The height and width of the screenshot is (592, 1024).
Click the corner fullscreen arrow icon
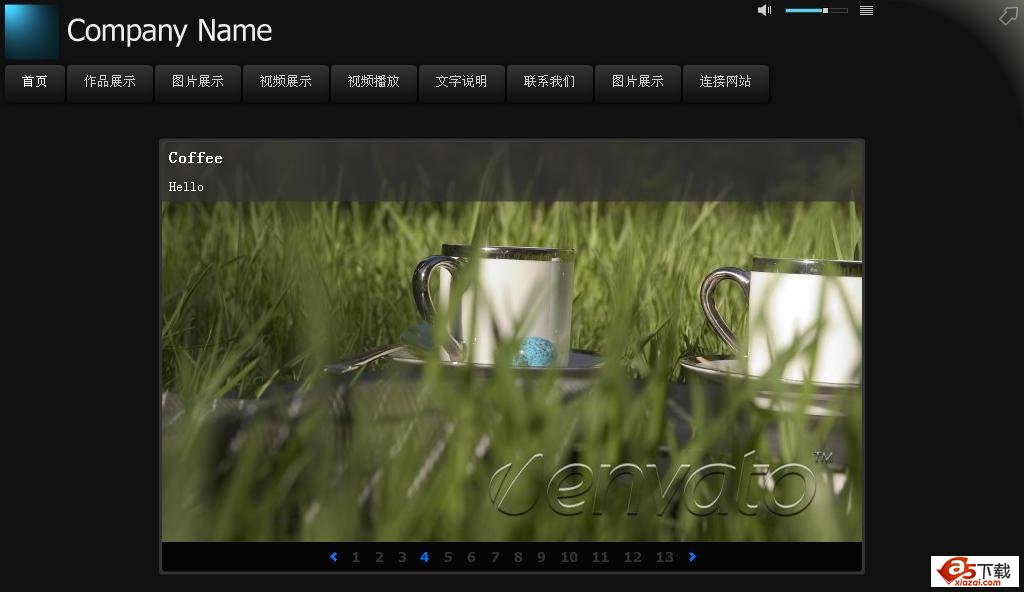point(1008,15)
